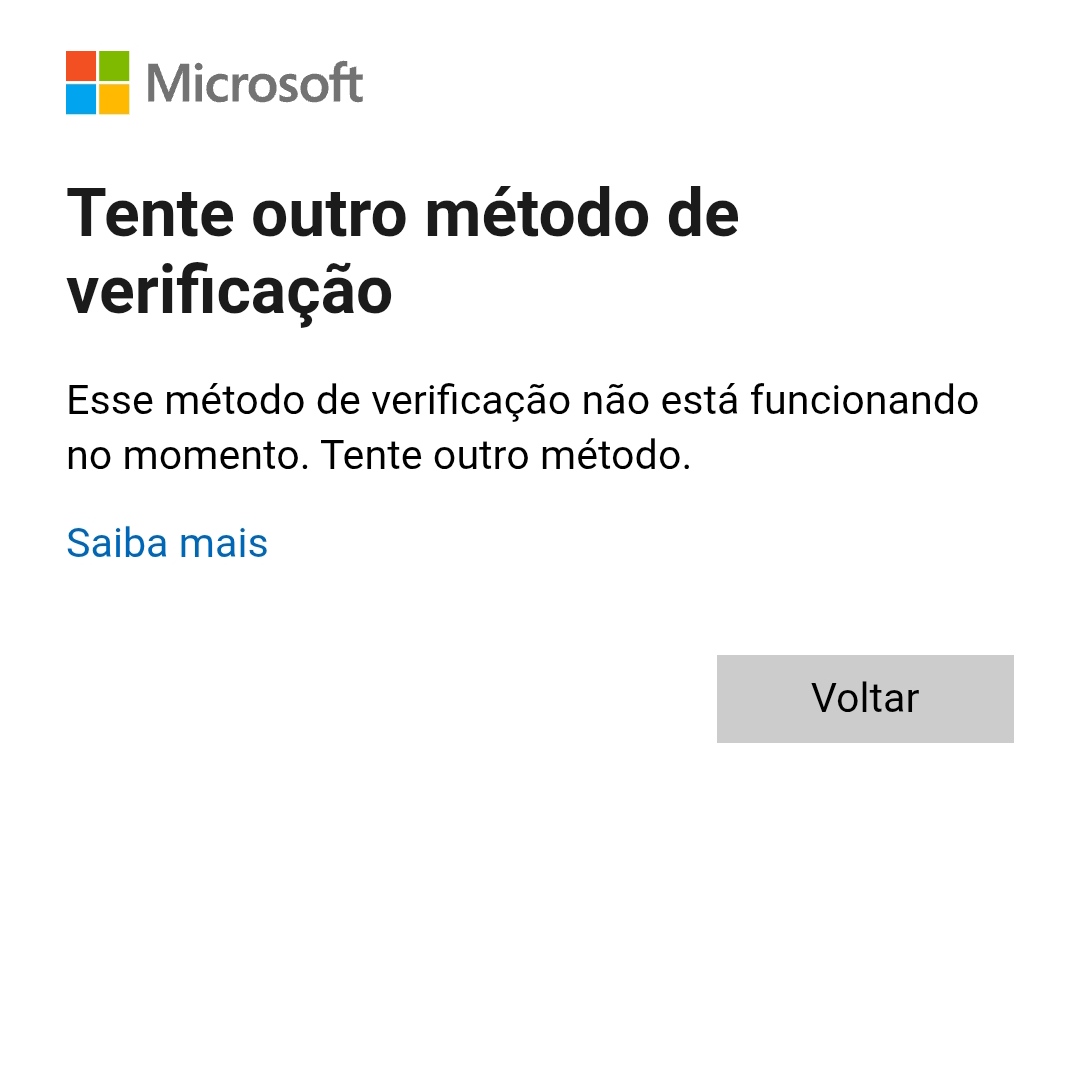This screenshot has width=1080, height=1073.
Task: Click the sentence 'Tente outro método.'
Action: [x=506, y=455]
